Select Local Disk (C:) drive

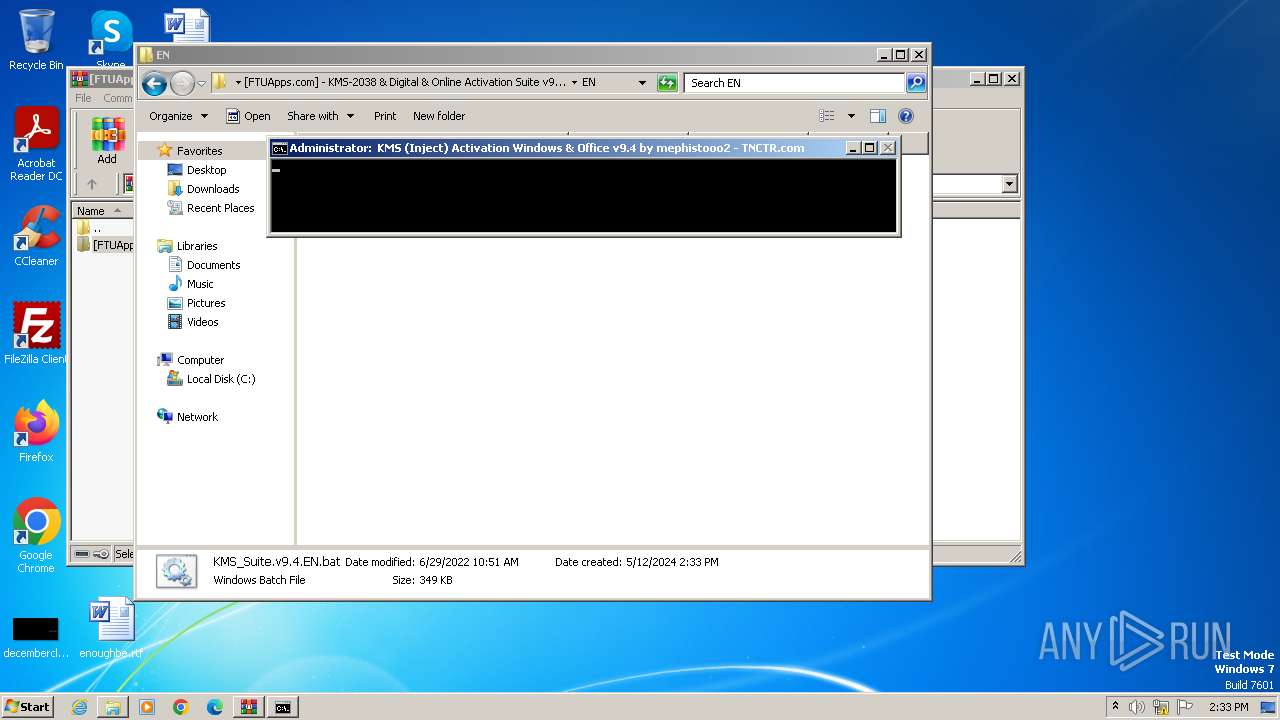coord(211,379)
